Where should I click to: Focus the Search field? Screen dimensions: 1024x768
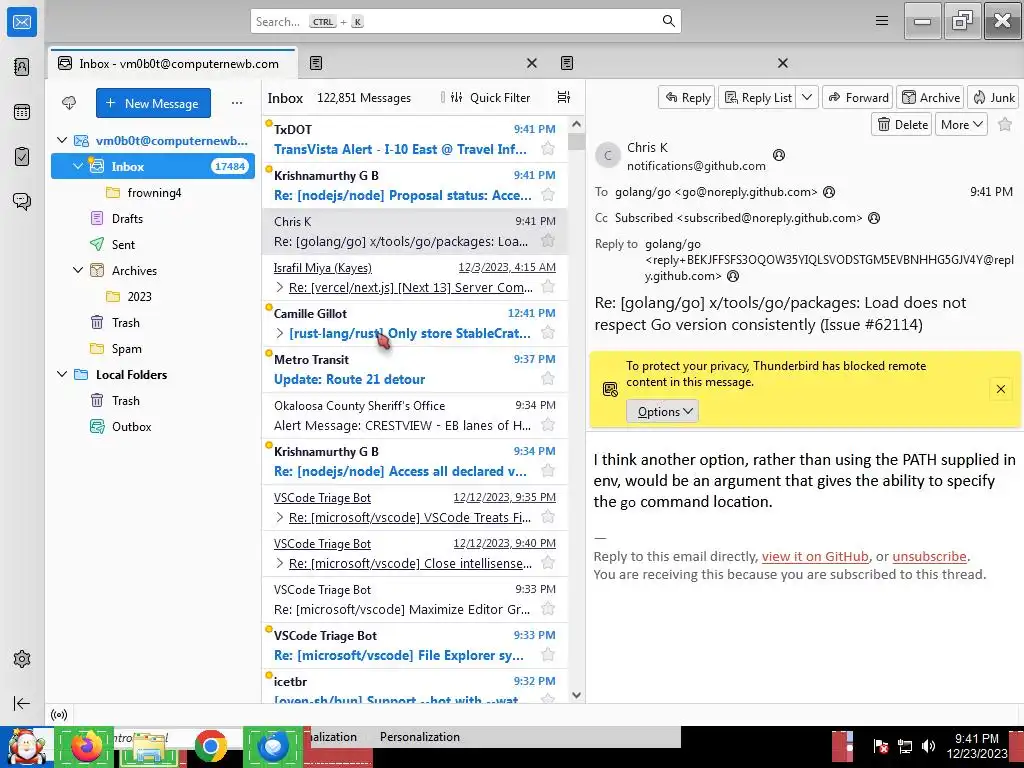coord(466,22)
